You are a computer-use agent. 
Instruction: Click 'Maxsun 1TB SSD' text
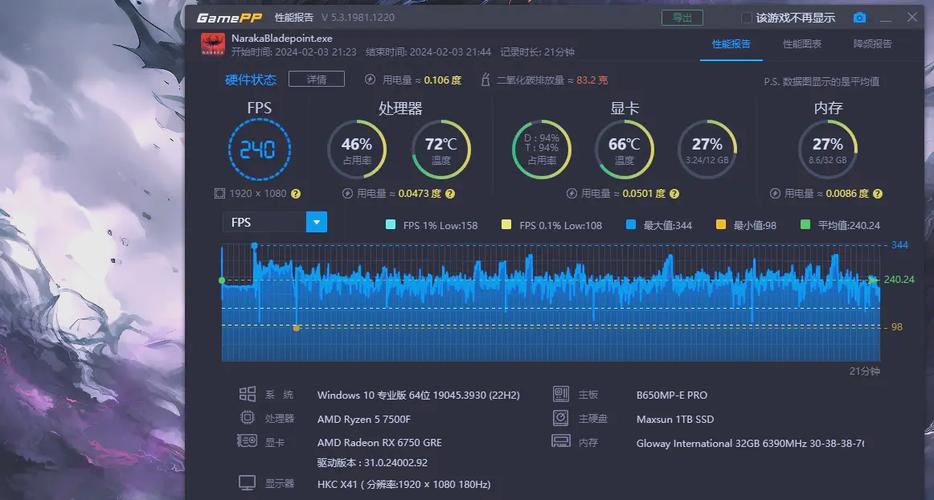pyautogui.click(x=675, y=419)
